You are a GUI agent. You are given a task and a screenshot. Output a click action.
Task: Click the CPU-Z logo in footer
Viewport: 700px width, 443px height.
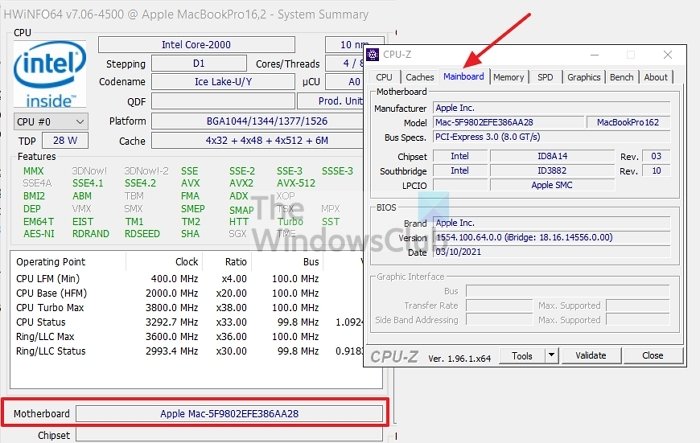(x=395, y=356)
